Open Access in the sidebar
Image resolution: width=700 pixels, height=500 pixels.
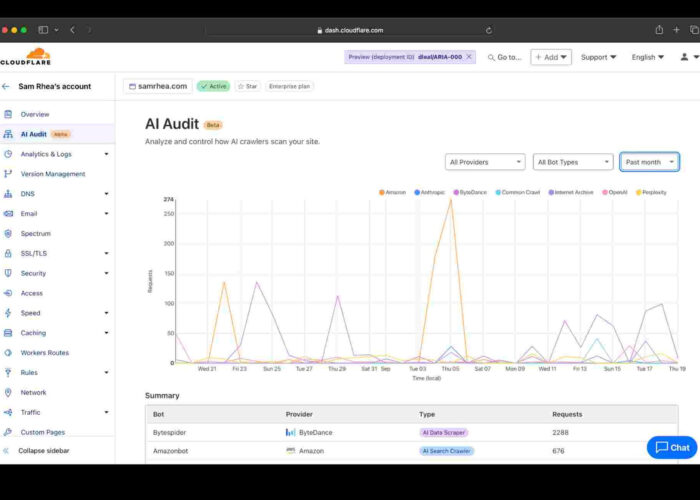point(31,293)
